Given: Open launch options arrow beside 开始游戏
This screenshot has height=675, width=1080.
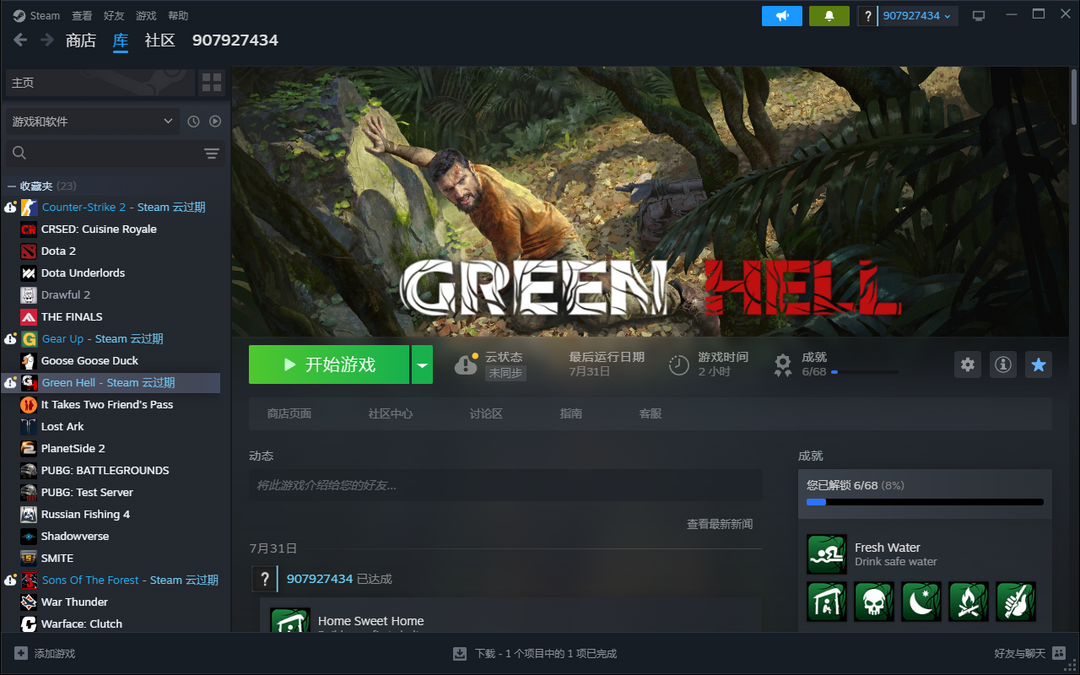Looking at the screenshot, I should tap(422, 364).
